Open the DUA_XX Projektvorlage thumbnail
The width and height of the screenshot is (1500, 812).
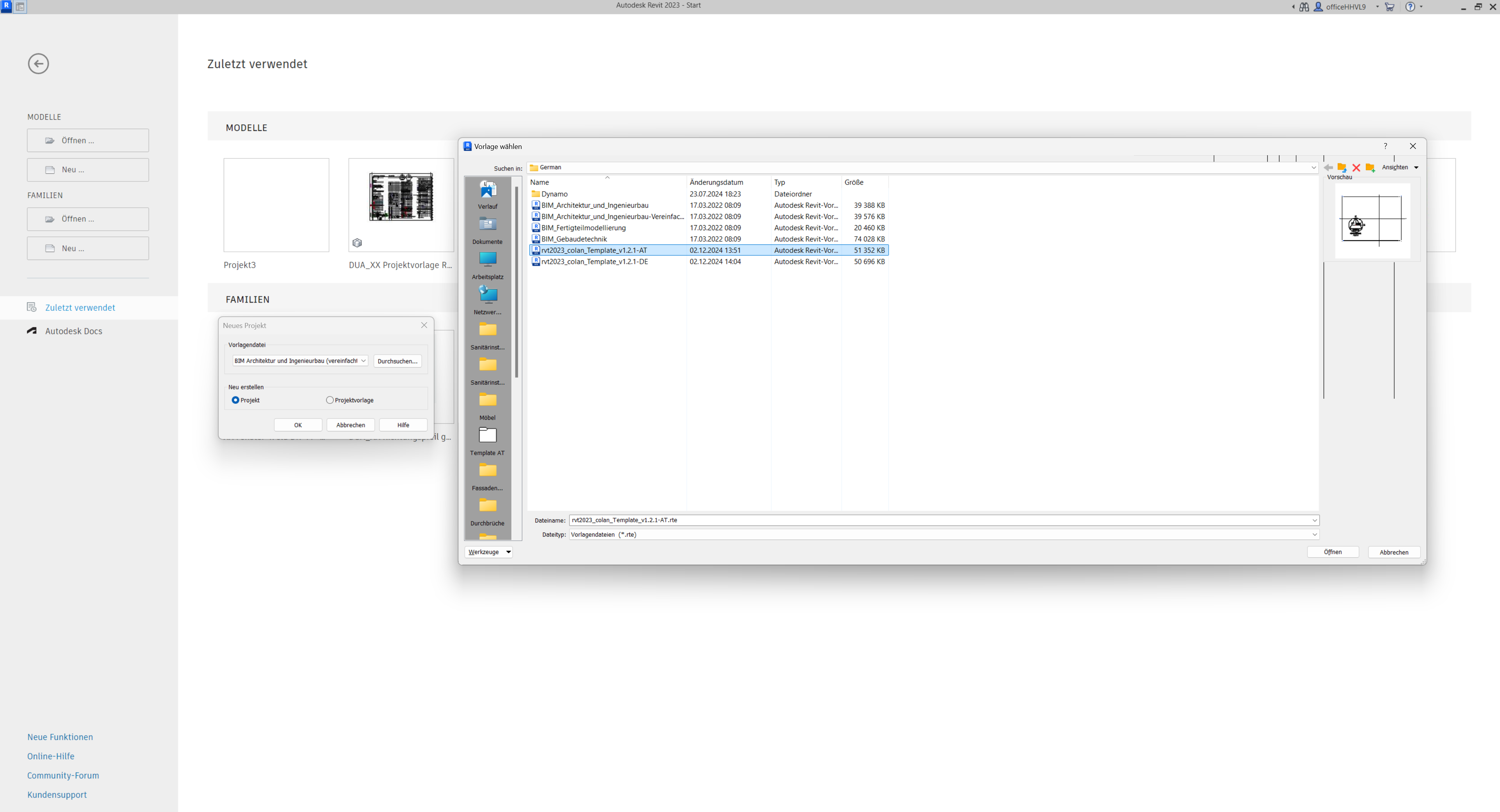401,205
